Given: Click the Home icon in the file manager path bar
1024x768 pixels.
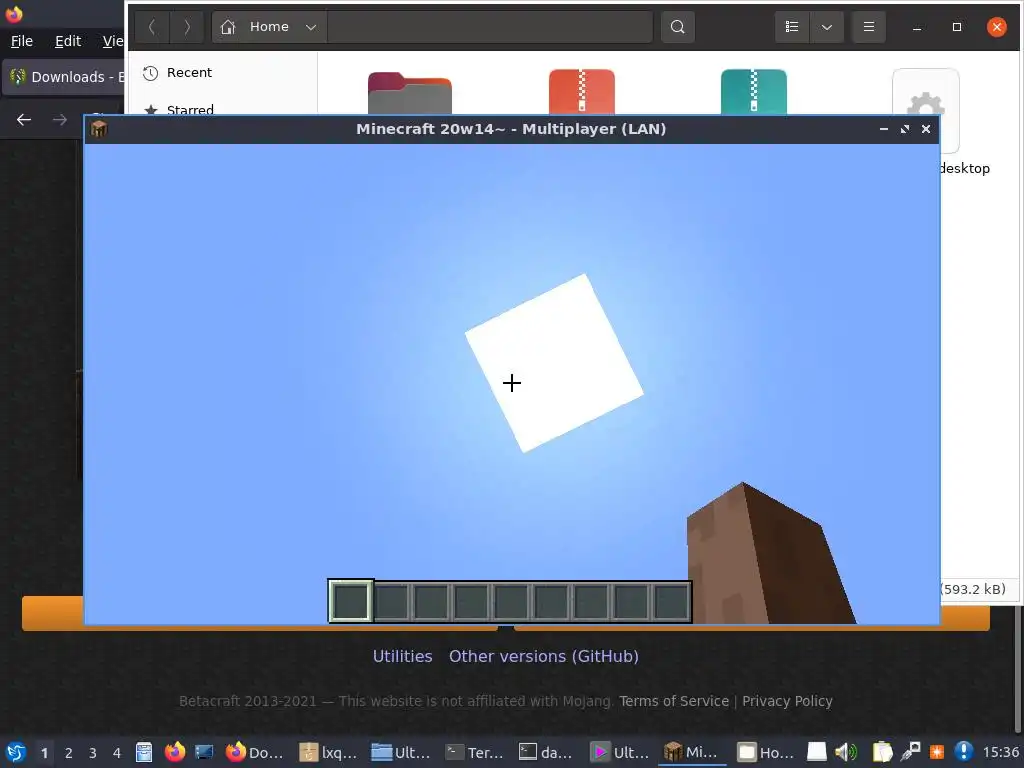Looking at the screenshot, I should (x=228, y=27).
